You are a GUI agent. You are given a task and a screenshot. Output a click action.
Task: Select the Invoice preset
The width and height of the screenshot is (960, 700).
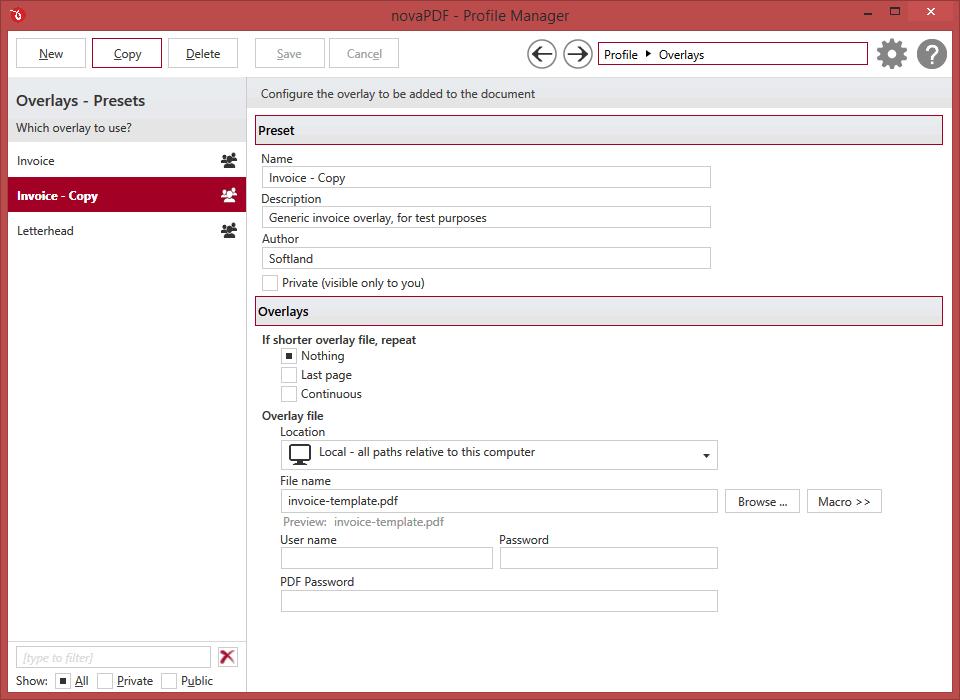127,160
